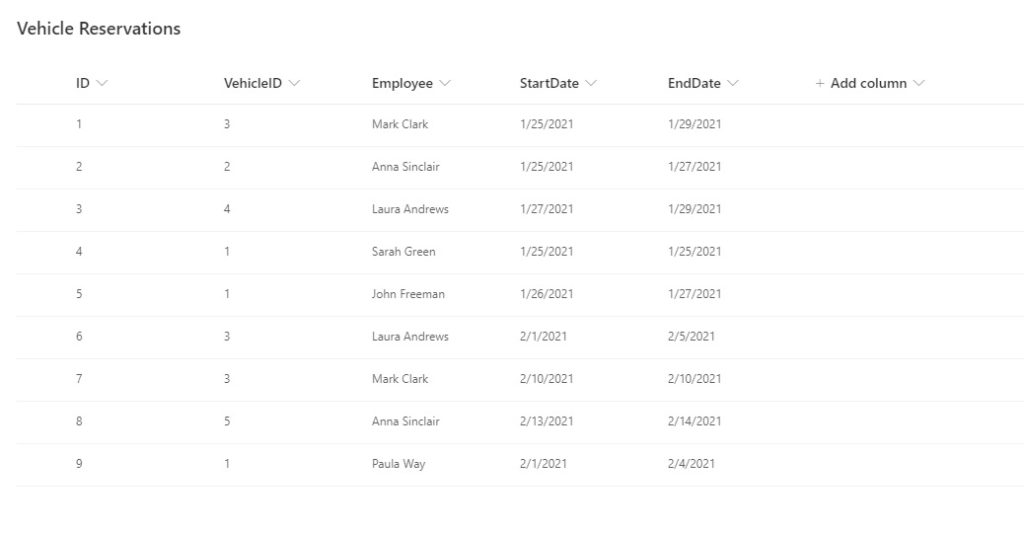Click the 2/13/2021 start date cell
The height and width of the screenshot is (533, 1024).
[547, 421]
